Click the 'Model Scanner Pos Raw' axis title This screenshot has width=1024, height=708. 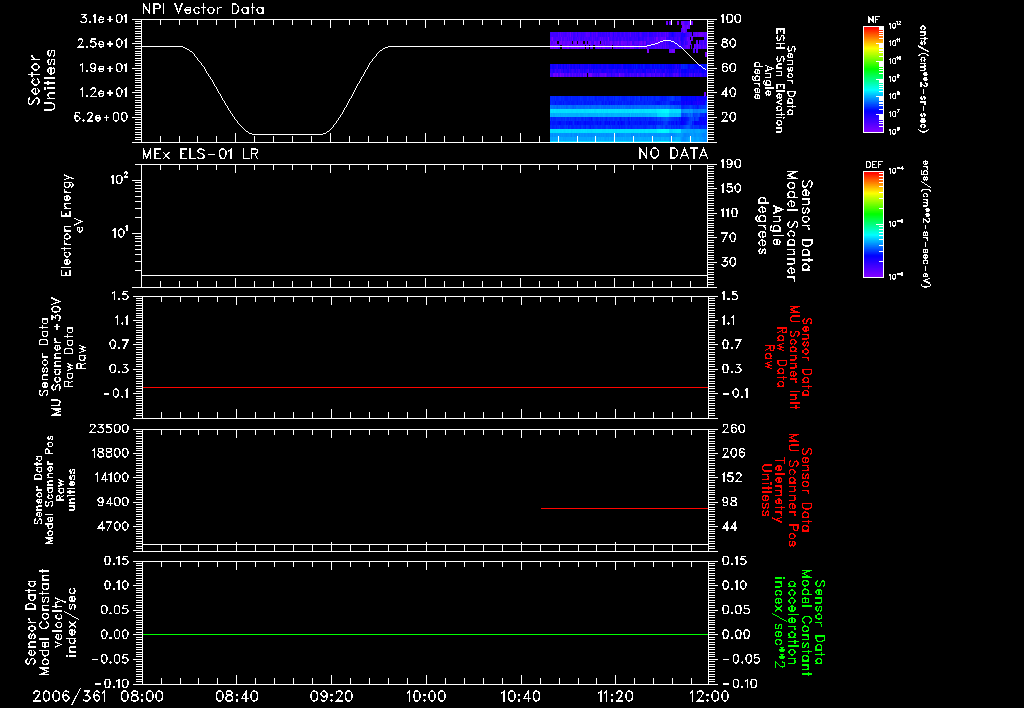point(54,490)
